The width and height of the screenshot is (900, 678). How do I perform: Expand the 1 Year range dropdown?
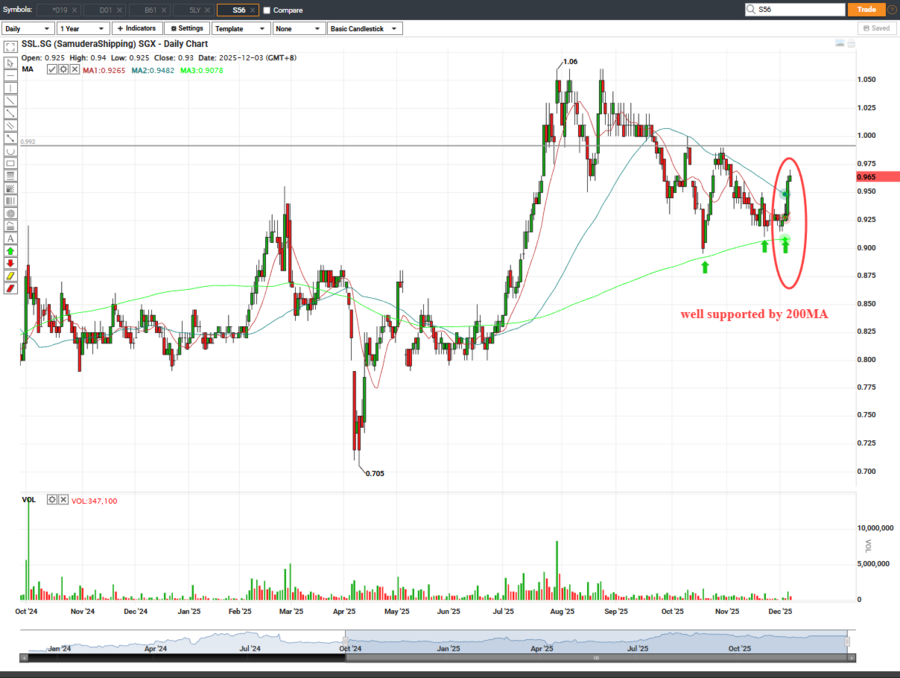click(x=81, y=29)
